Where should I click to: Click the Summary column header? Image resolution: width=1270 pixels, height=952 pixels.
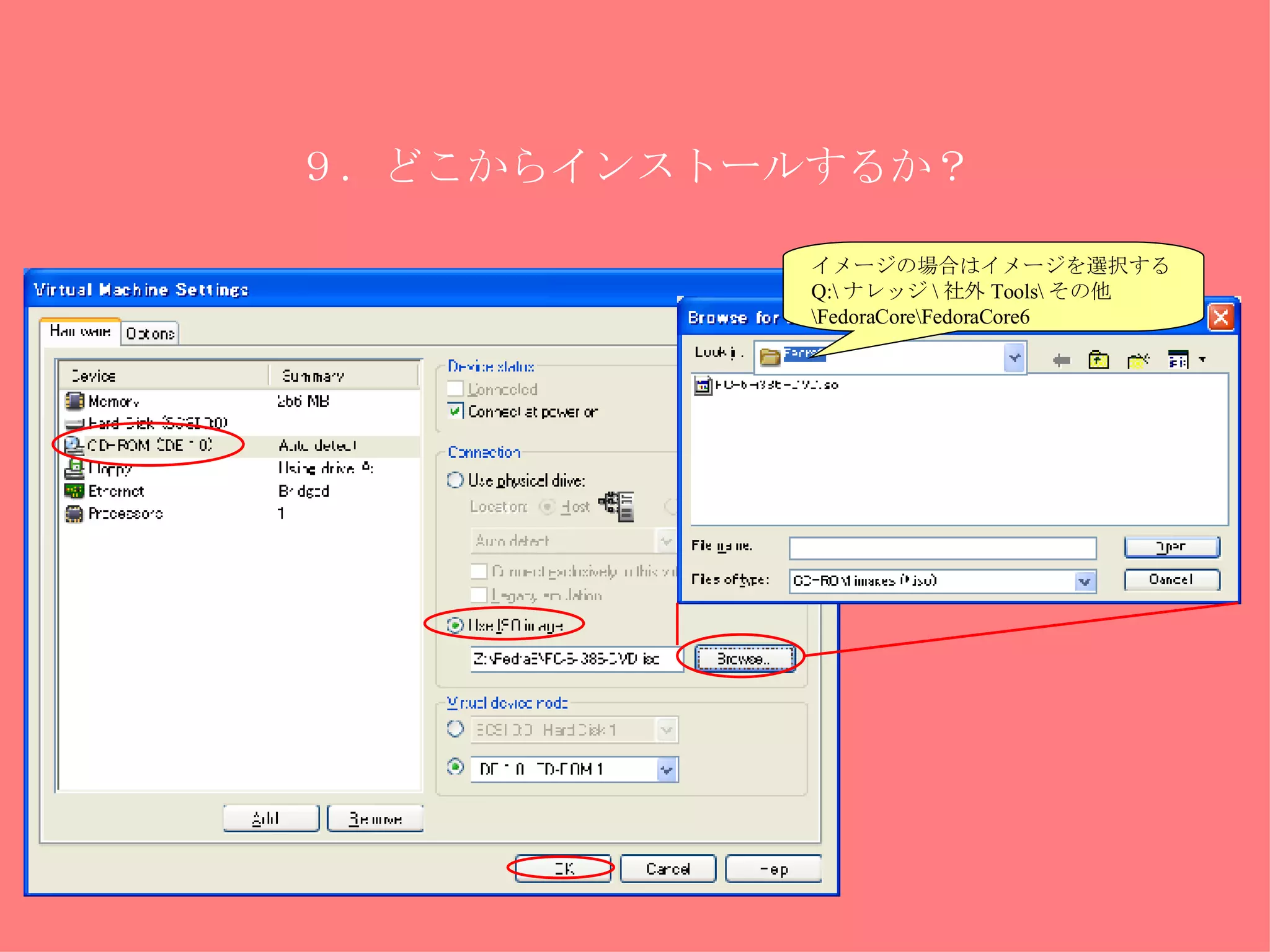(344, 376)
